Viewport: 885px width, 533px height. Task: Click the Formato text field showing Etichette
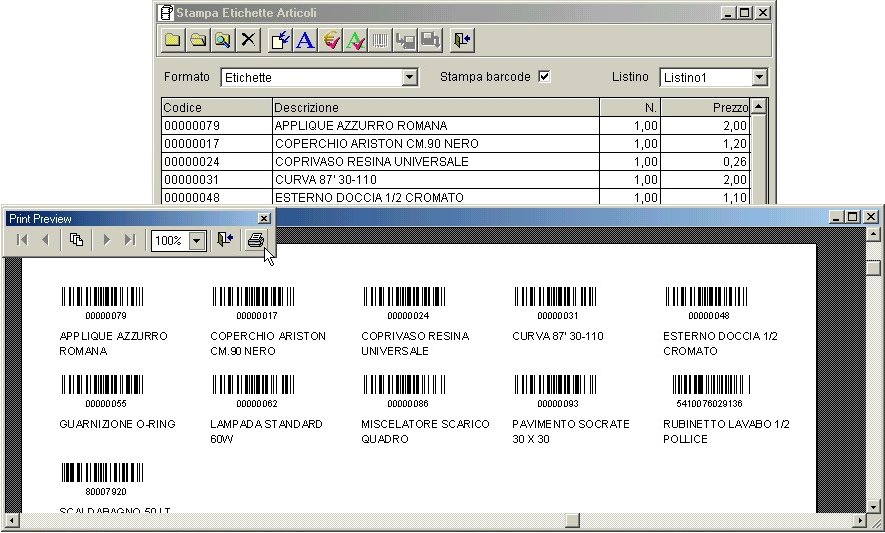tap(312, 77)
